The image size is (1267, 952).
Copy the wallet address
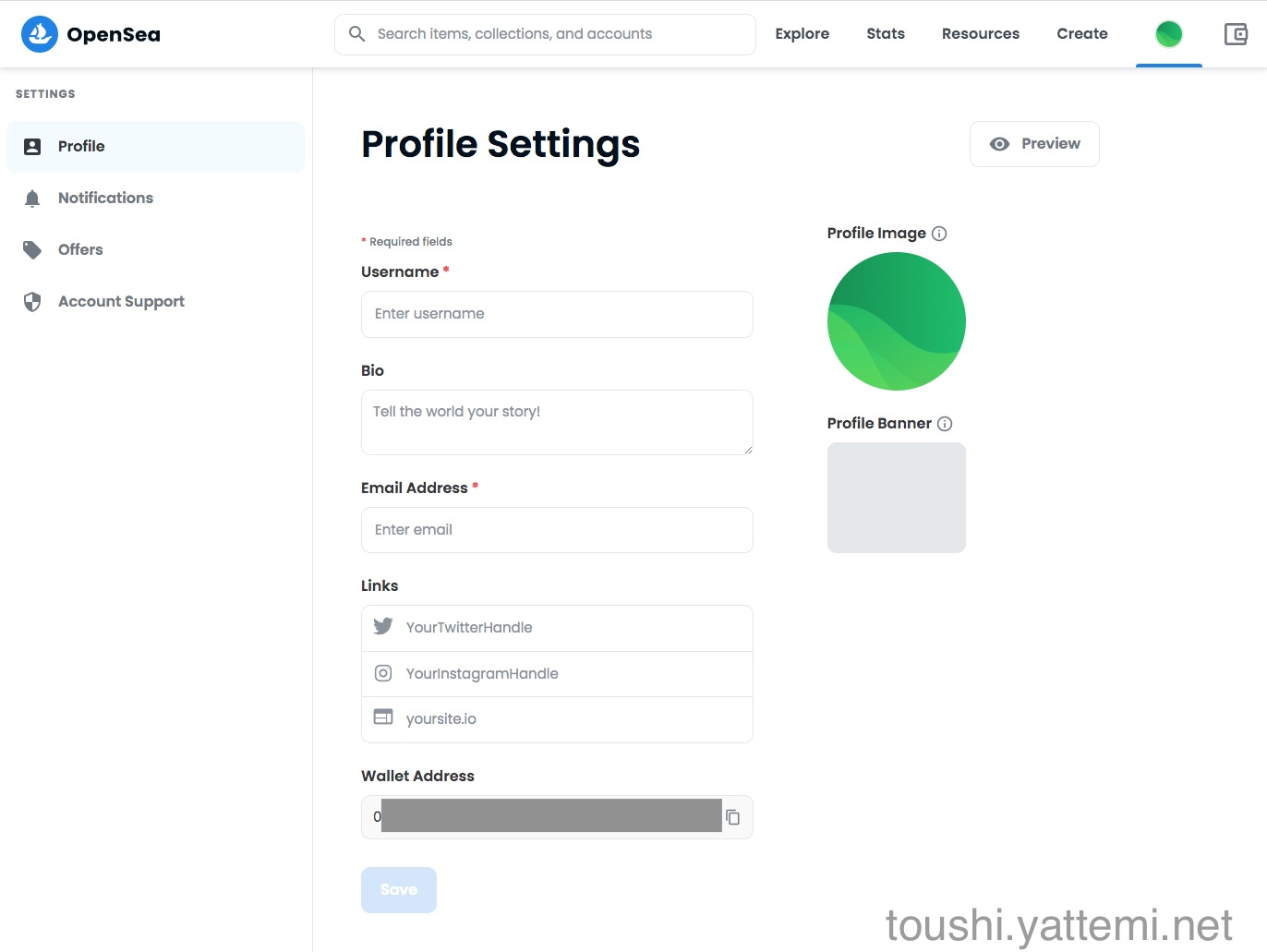click(732, 817)
